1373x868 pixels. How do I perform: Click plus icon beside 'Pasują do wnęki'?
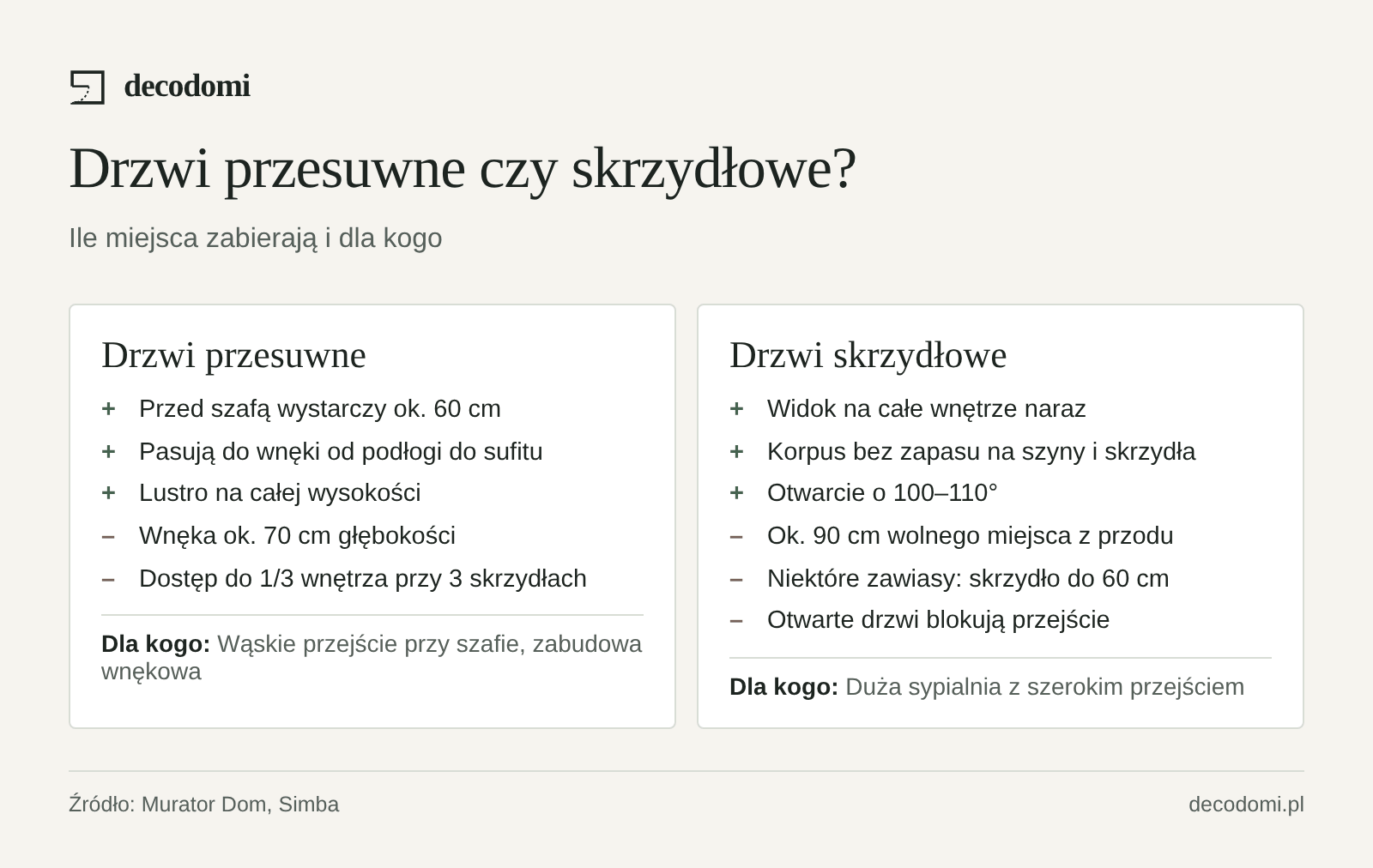pyautogui.click(x=108, y=451)
